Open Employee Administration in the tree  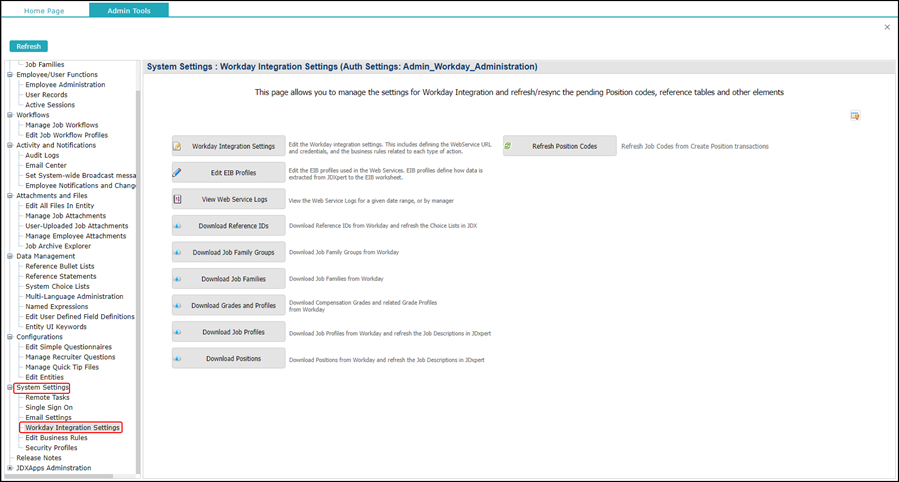[65, 85]
